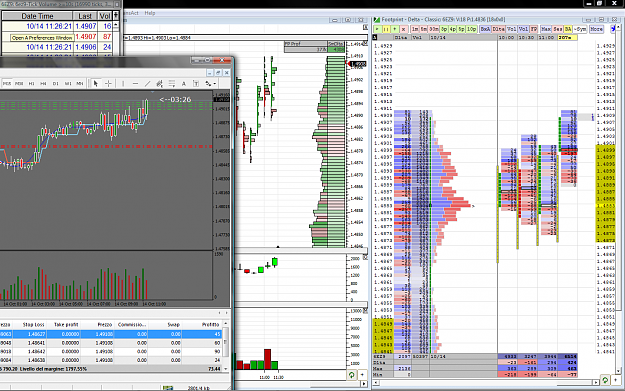The image size is (625, 391).
Task: Switch chart to M30 timeframe
Action: (x=19, y=83)
